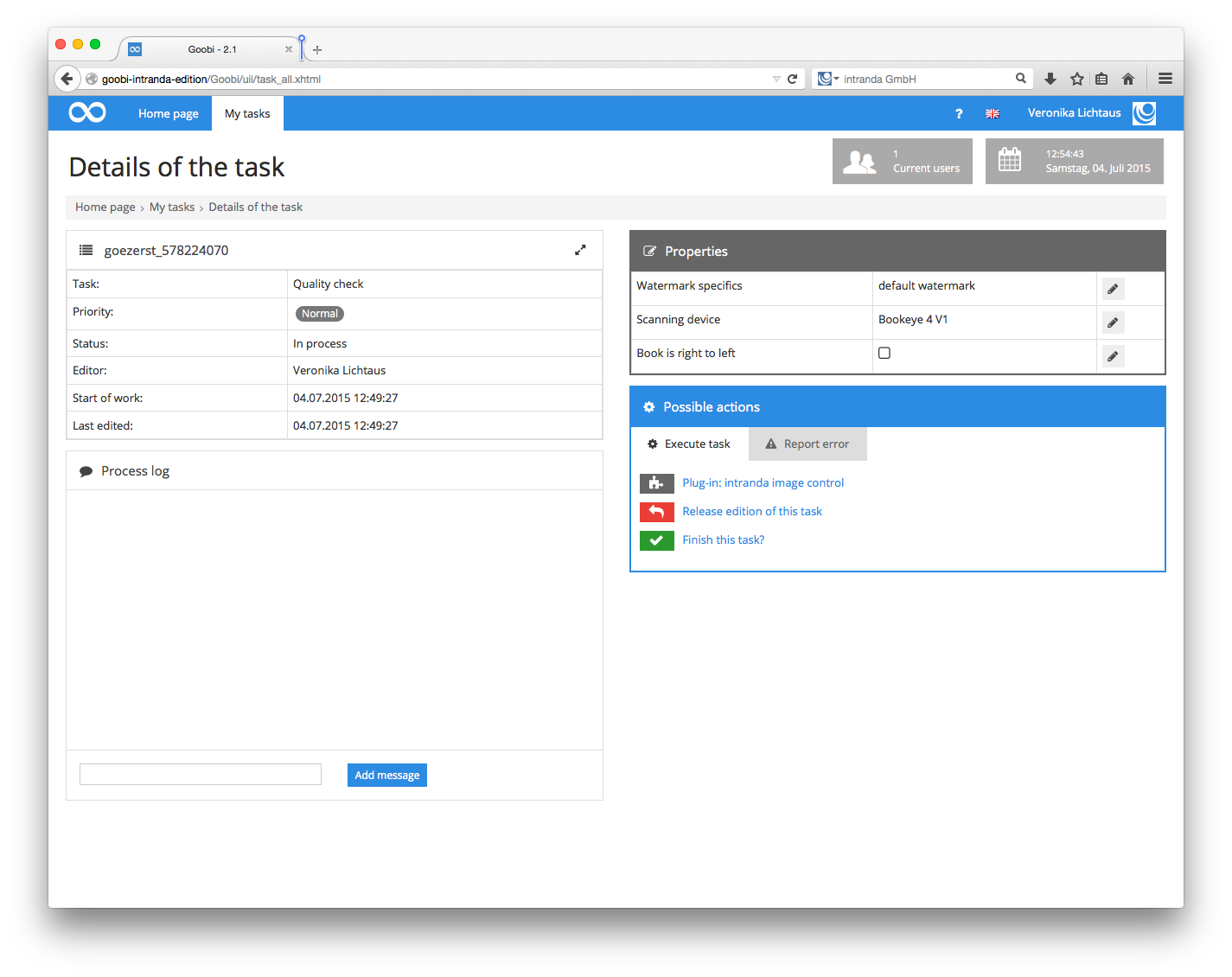Click the Add message button
This screenshot has height=977, width=1232.
point(387,775)
